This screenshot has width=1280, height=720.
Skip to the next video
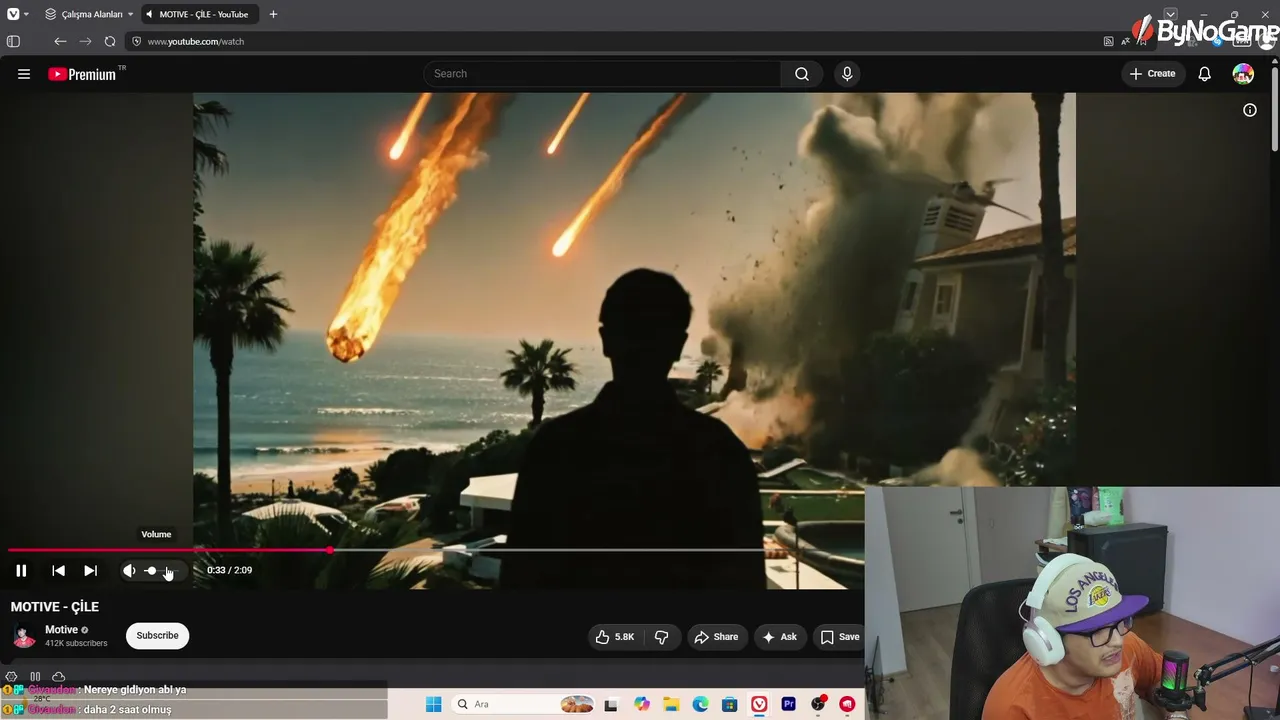tap(90, 570)
